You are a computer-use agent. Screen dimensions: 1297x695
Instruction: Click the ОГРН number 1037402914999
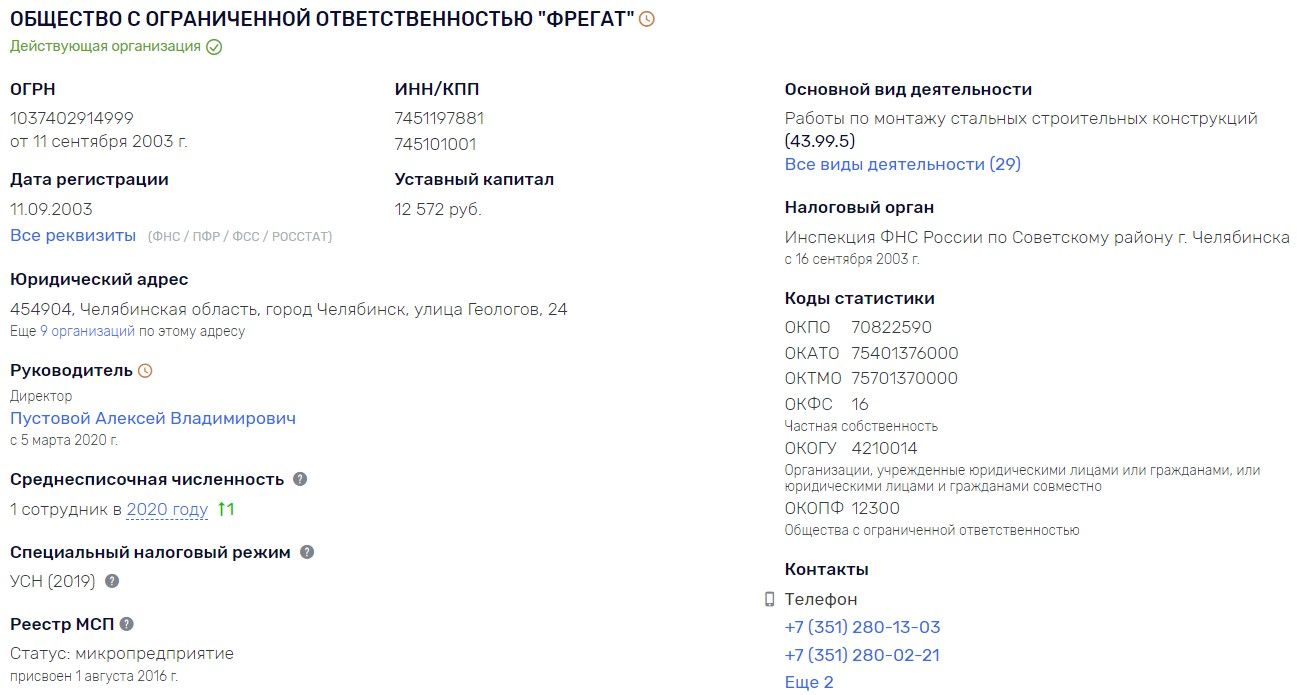tap(72, 118)
